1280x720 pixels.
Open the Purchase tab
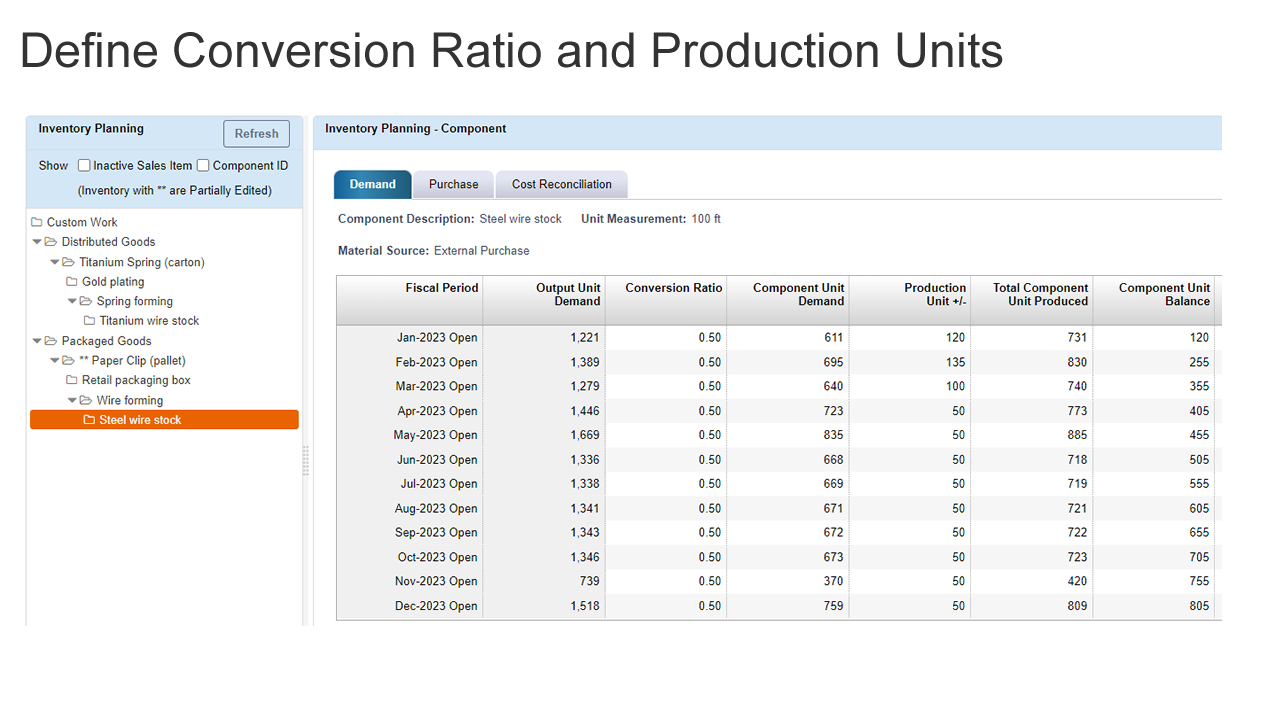(x=453, y=184)
